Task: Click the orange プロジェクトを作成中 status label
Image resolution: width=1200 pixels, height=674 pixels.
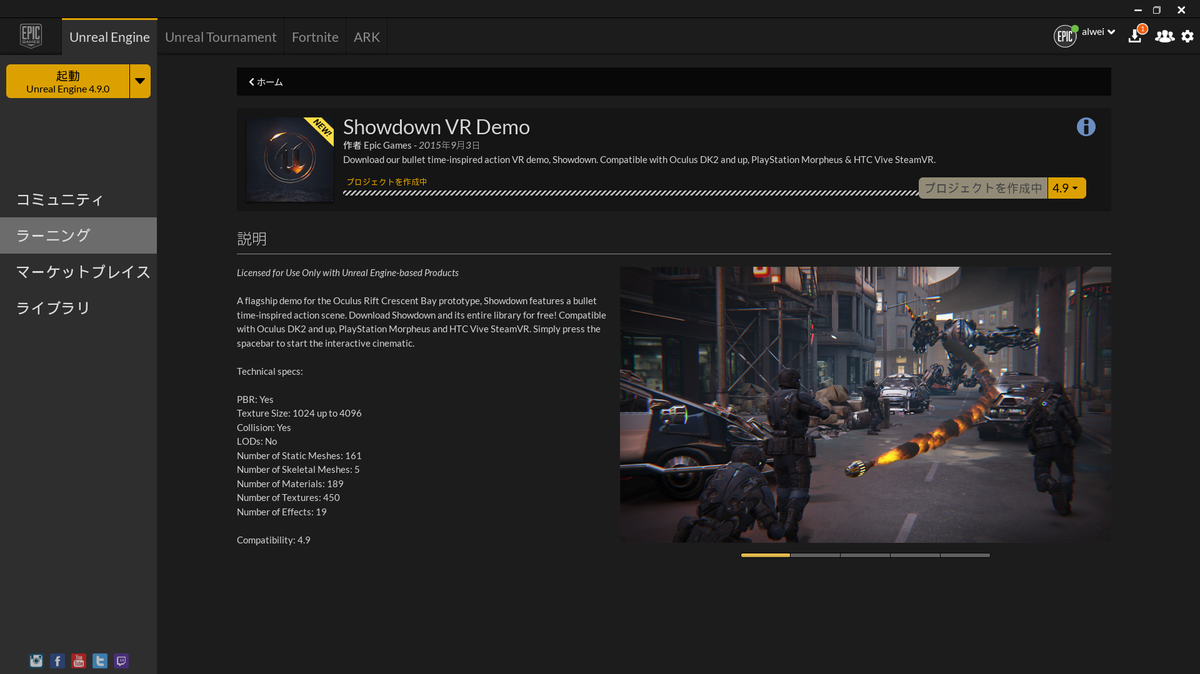Action: (x=386, y=182)
